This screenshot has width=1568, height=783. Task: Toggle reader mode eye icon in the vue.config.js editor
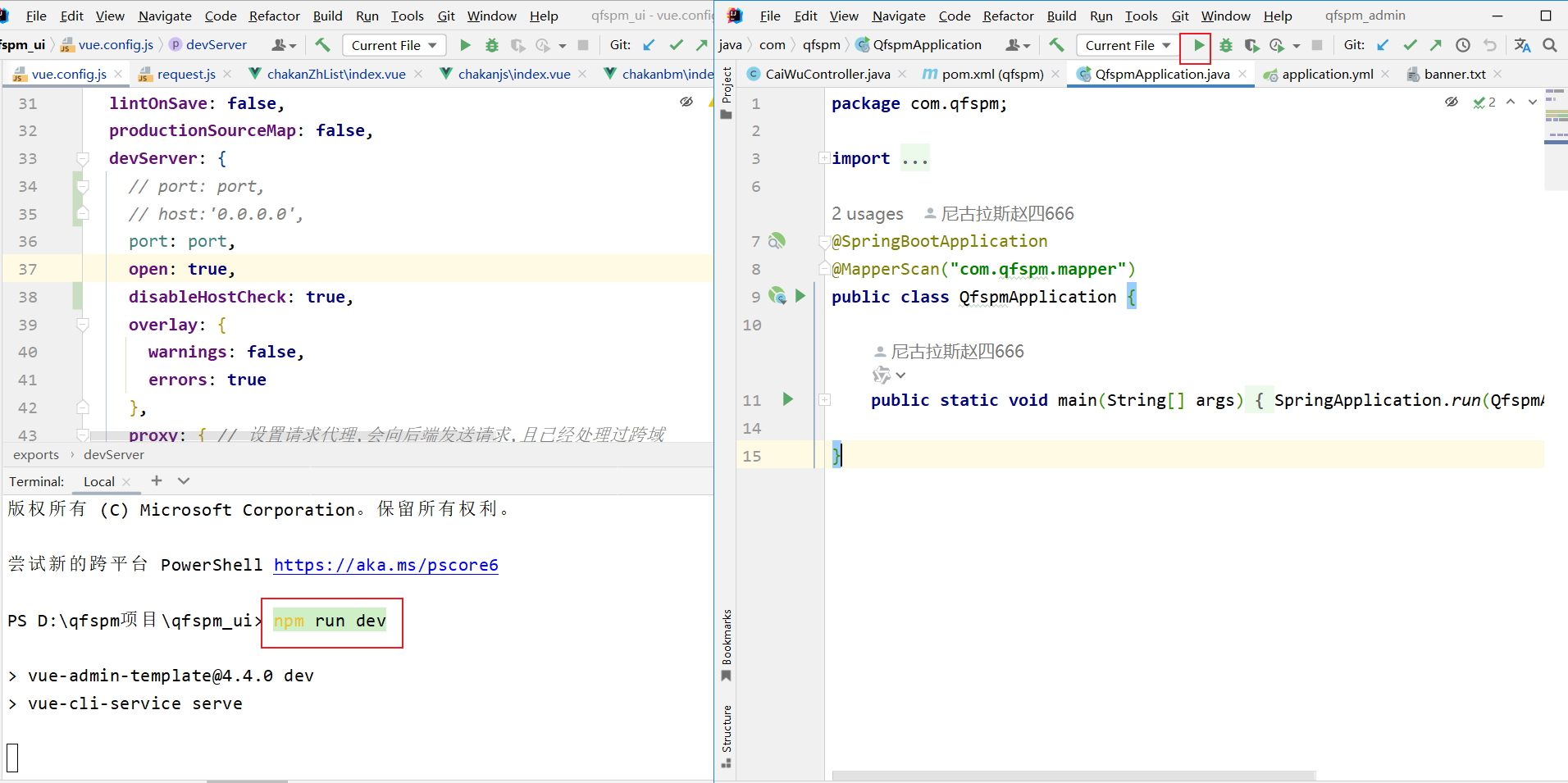click(x=686, y=102)
